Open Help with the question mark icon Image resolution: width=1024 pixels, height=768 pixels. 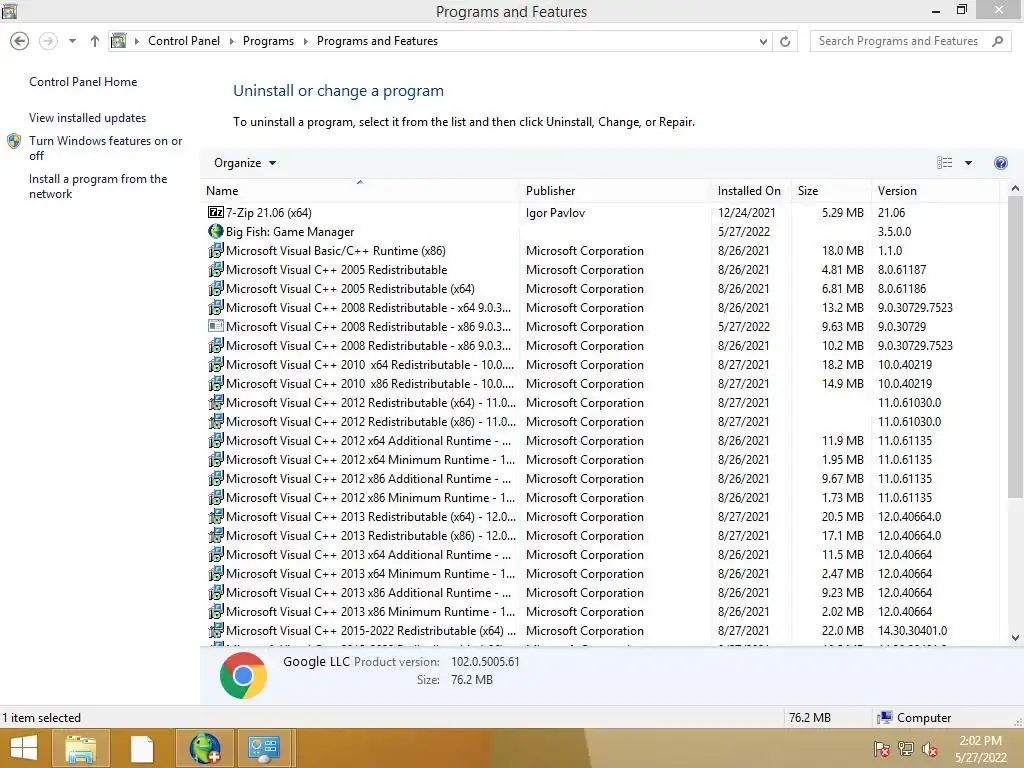[1000, 163]
